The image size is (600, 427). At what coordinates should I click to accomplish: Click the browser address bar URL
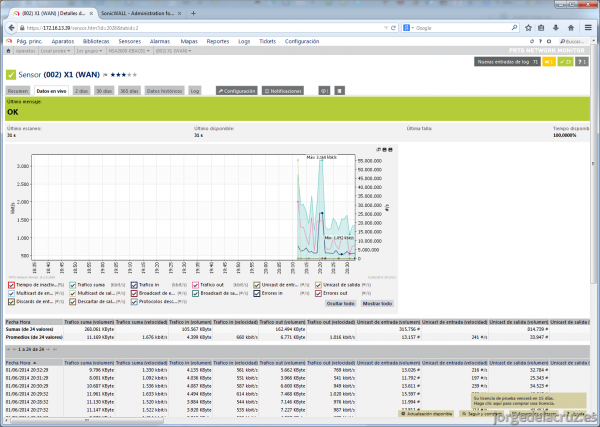pos(203,28)
